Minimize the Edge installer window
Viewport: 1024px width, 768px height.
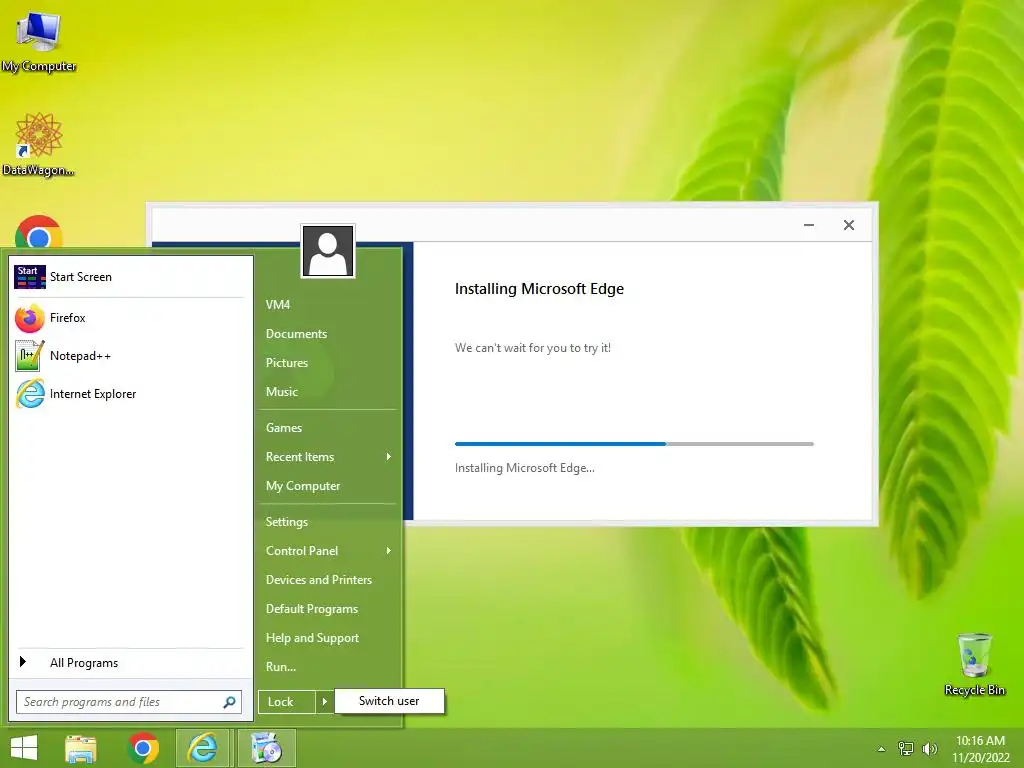pos(808,225)
